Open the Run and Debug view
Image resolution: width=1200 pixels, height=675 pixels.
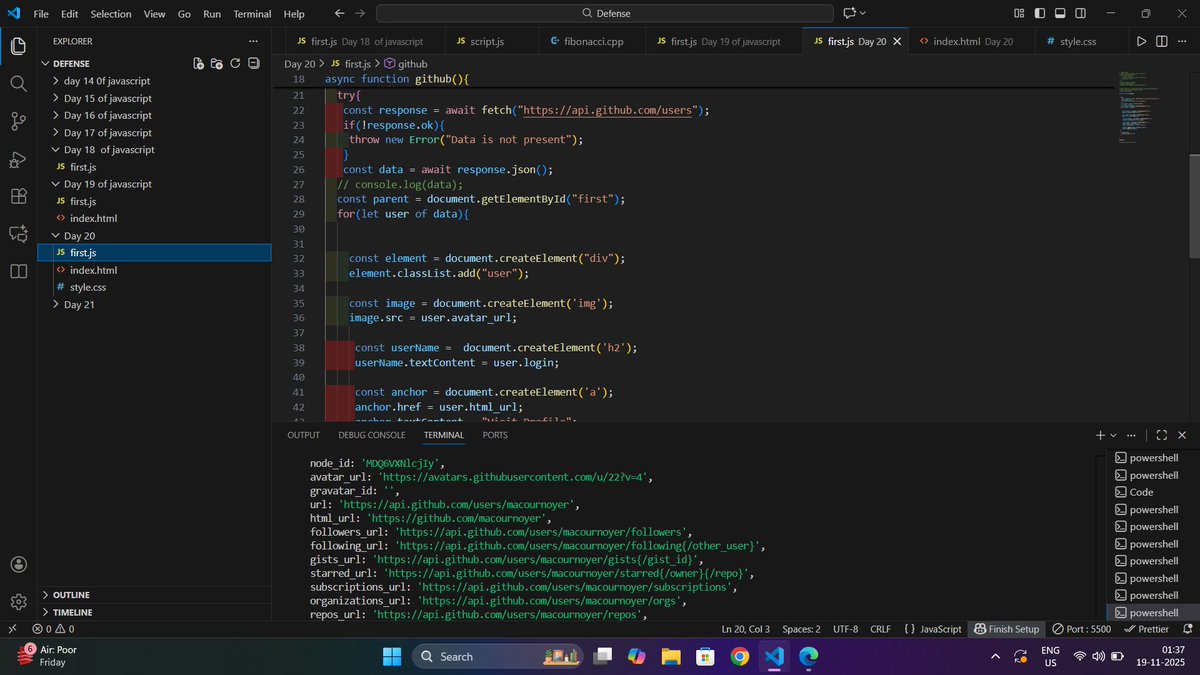tap(18, 159)
